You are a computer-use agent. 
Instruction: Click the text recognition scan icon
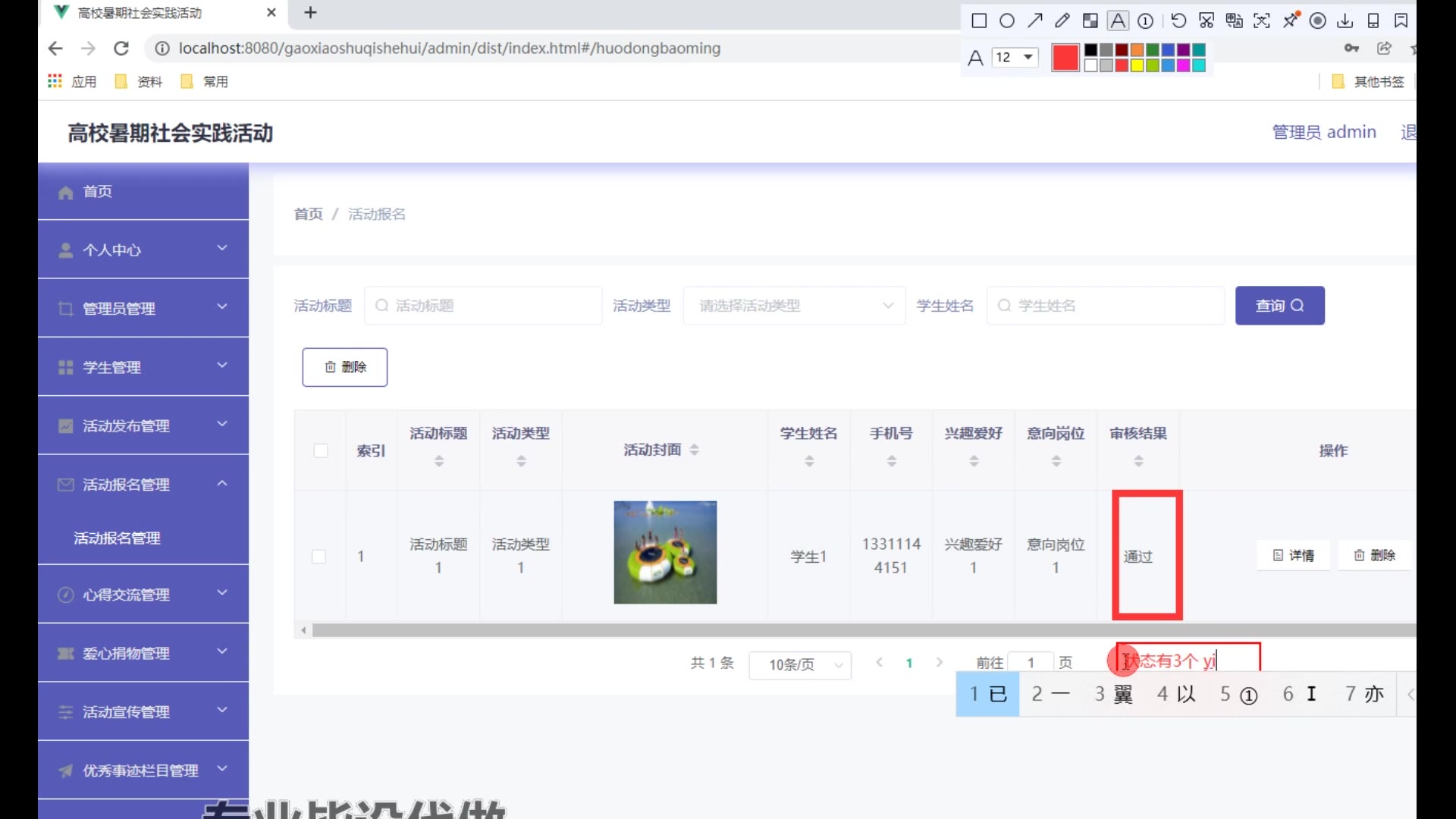click(1262, 21)
